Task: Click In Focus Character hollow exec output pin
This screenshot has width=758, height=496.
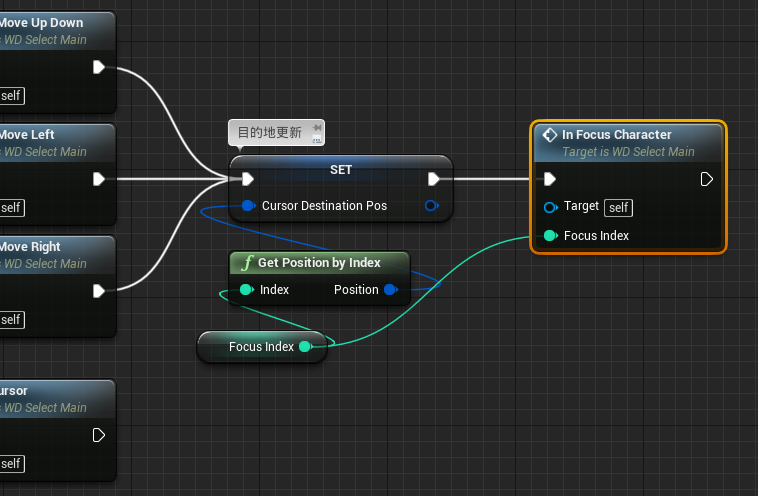Action: [x=707, y=179]
